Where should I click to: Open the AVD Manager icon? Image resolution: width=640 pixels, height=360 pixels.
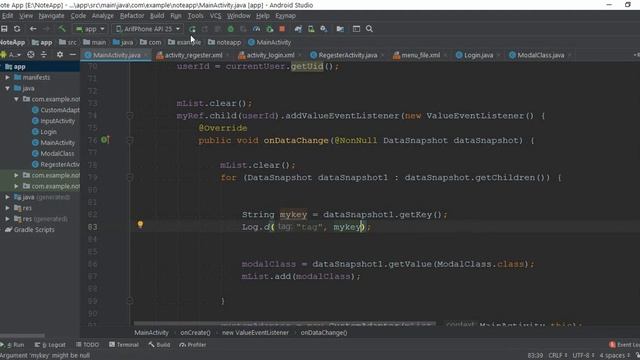311,29
